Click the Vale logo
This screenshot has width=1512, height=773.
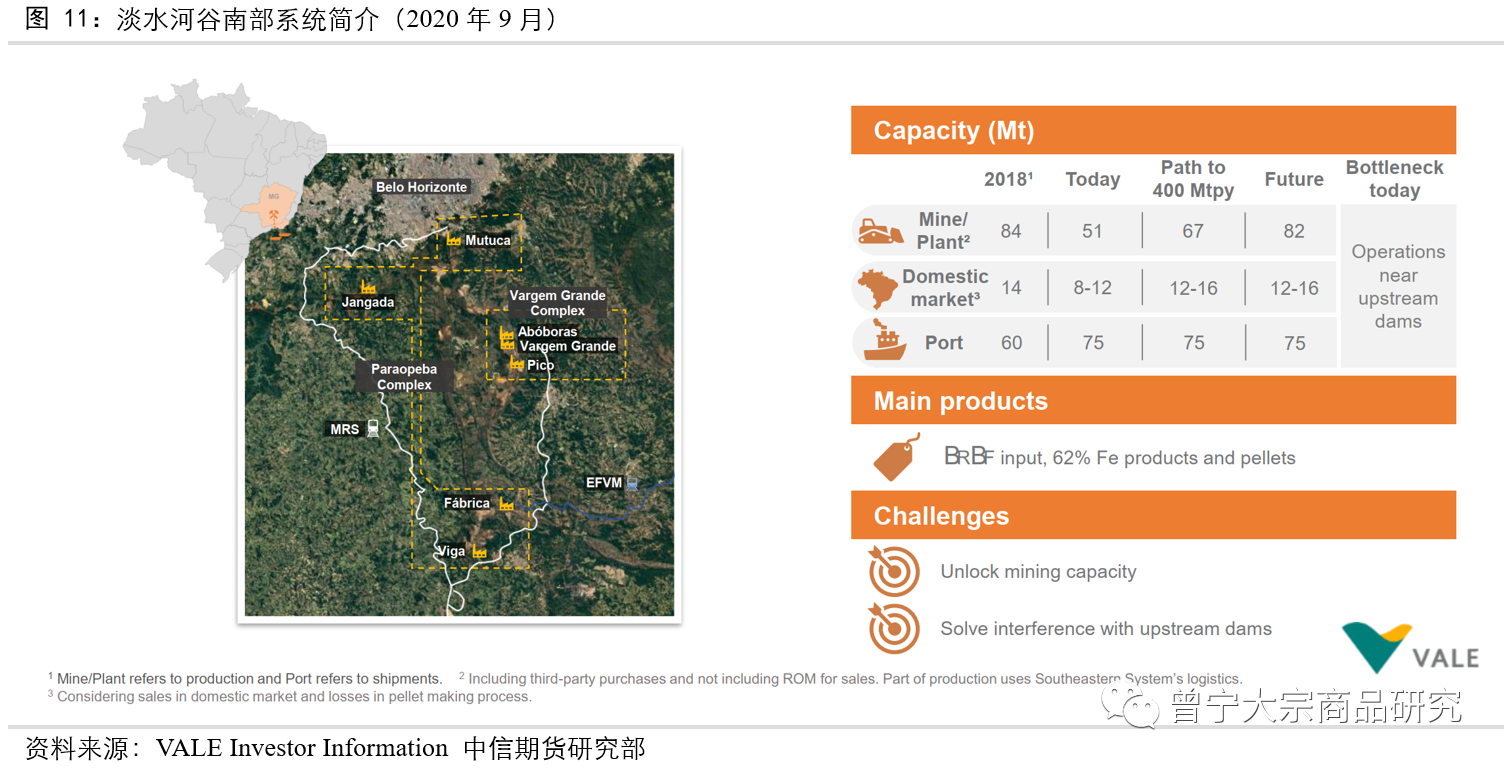(1410, 648)
